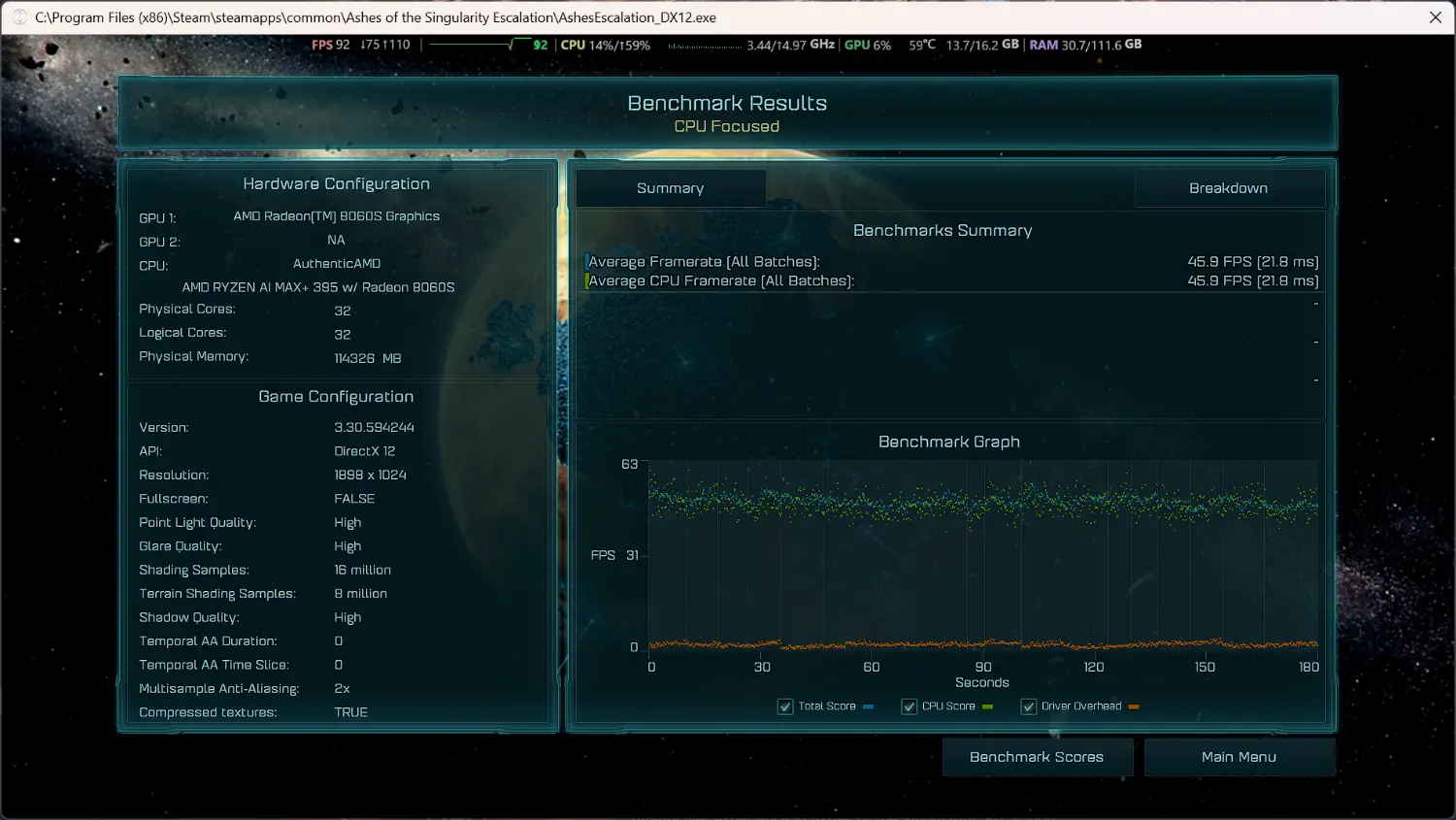Uncheck the CPU Score checkbox

[909, 706]
